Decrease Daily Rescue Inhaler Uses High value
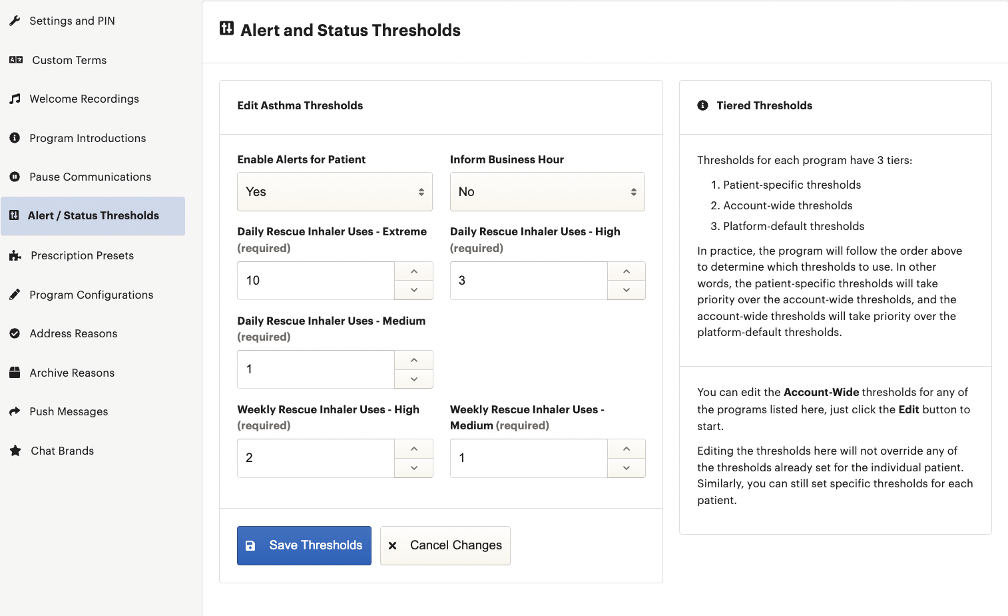Viewport: 1008px width, 616px height. tap(626, 290)
